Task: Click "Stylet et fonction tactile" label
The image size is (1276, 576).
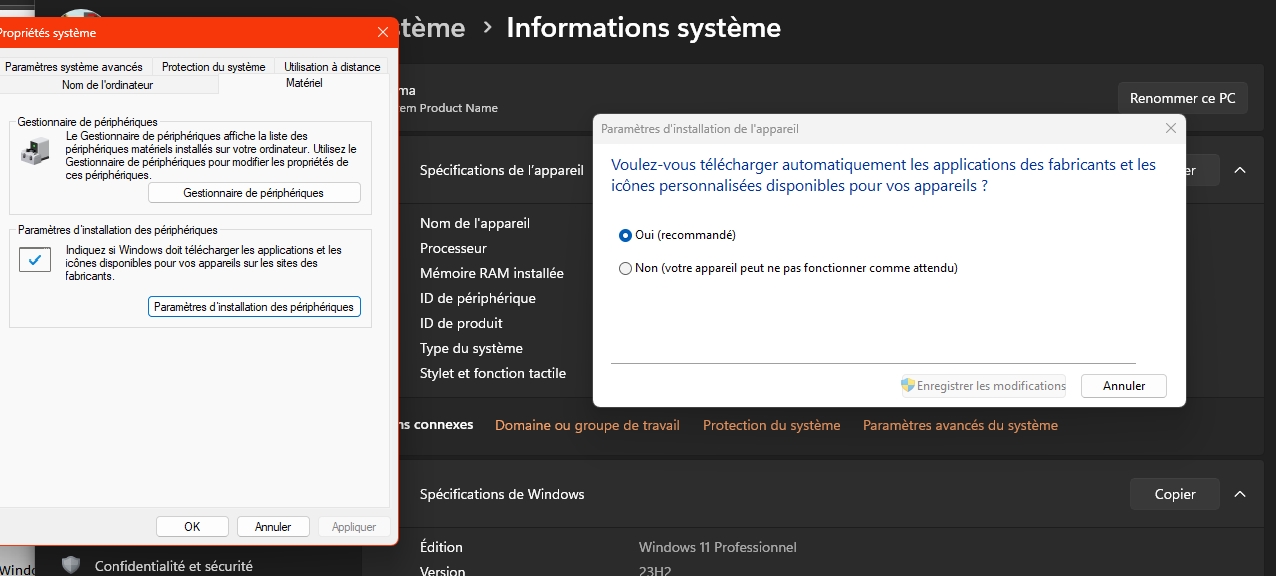Action: coord(493,373)
